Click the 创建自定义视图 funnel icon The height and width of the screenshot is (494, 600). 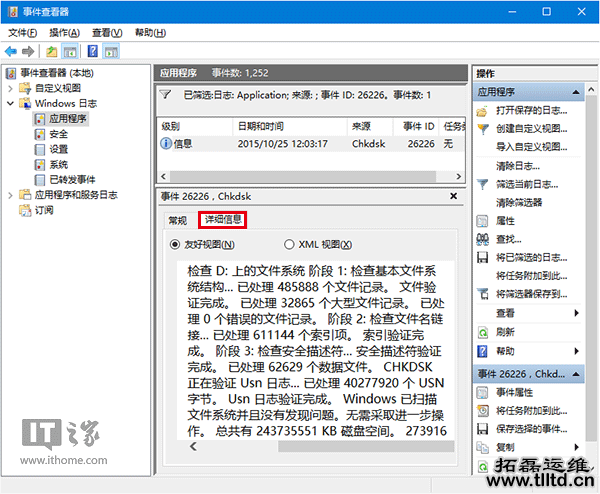click(x=483, y=129)
